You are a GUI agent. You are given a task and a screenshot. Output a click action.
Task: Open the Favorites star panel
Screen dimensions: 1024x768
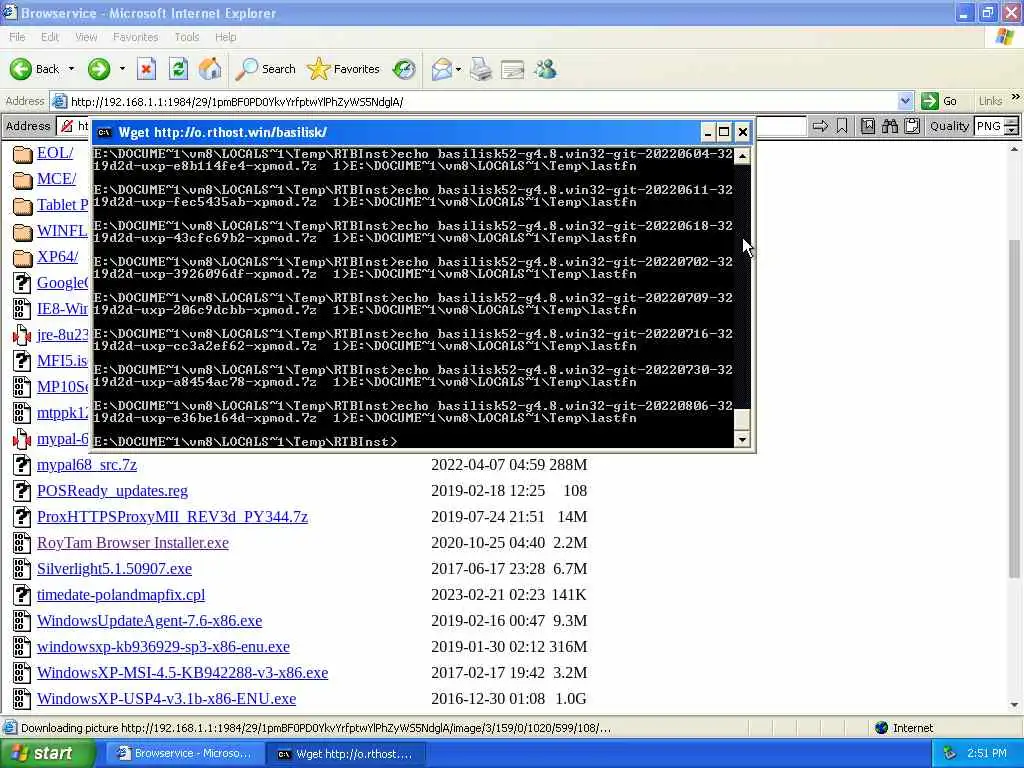click(x=344, y=69)
